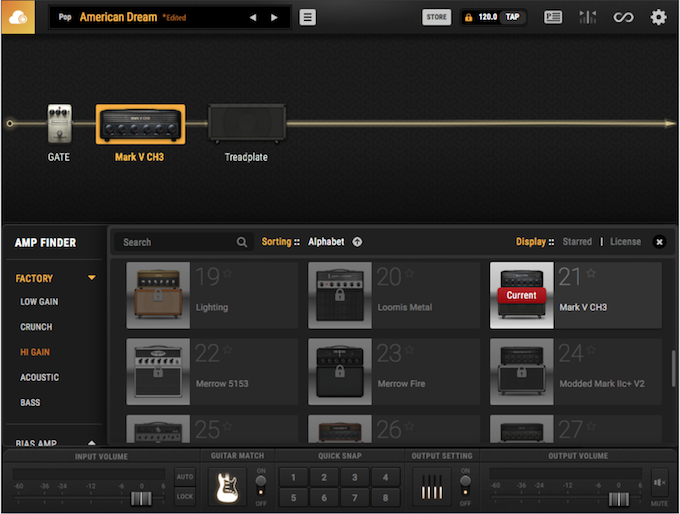Star the Lighting amp

point(228,273)
